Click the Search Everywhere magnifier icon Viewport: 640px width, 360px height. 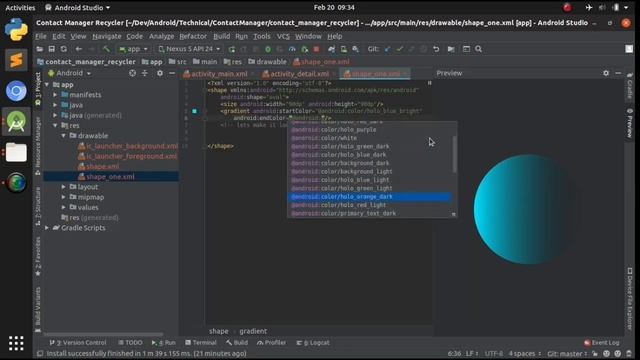(478, 49)
